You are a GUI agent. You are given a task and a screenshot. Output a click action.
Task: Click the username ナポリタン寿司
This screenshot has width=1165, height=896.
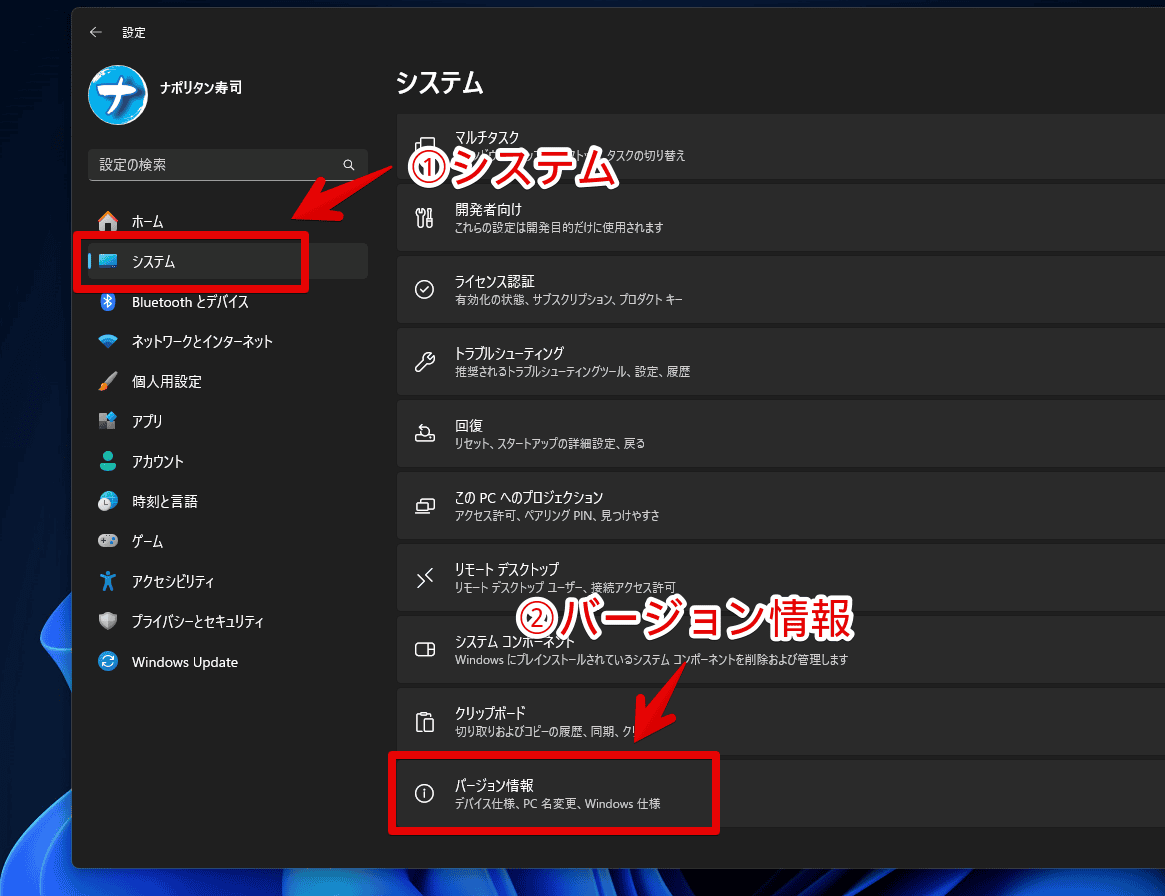click(201, 88)
